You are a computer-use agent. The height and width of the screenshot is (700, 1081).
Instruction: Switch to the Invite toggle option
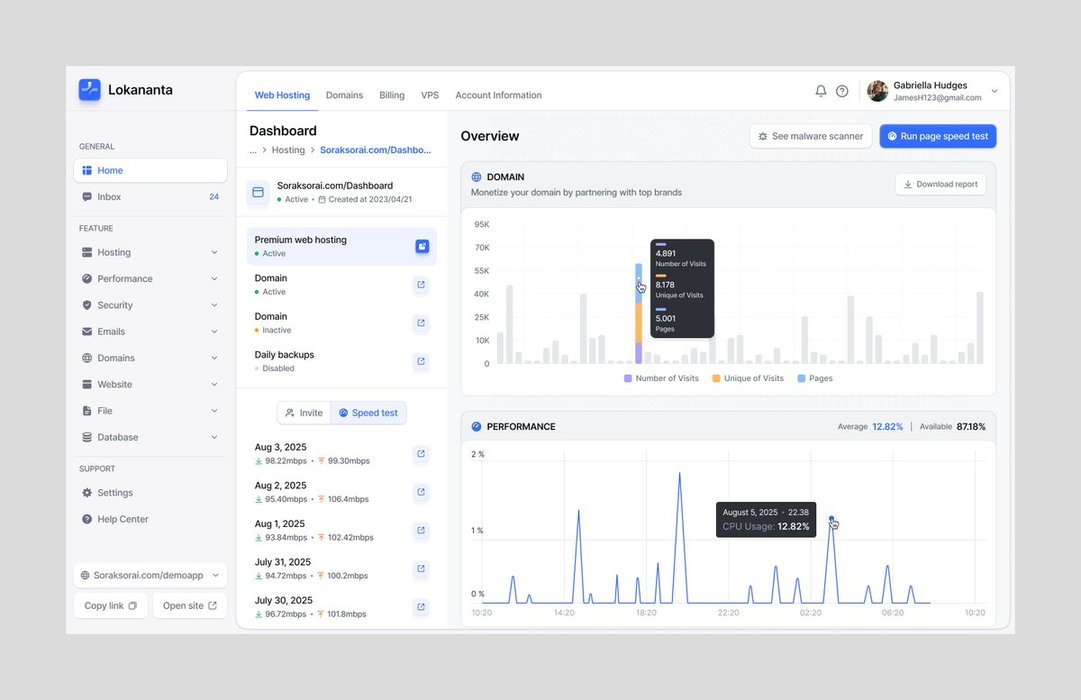click(x=304, y=413)
